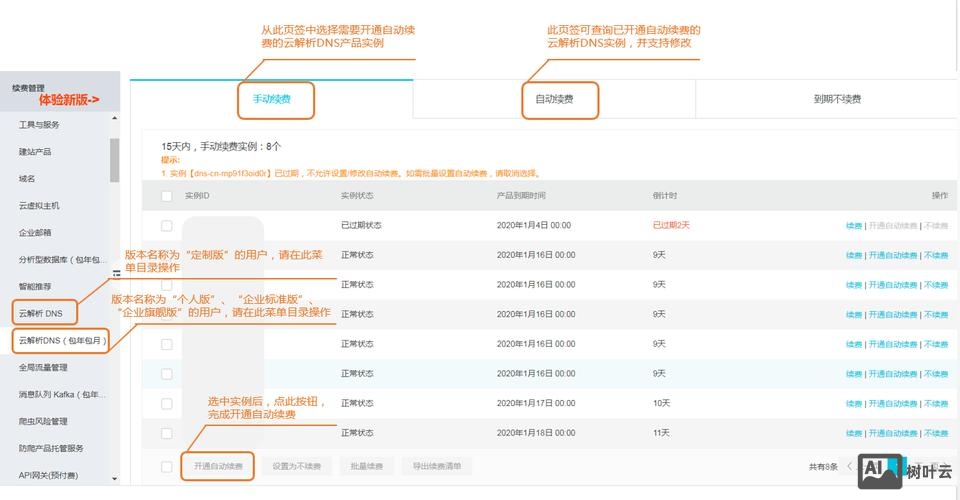Open 建站产品 in the sidebar
The image size is (960, 500).
coord(35,152)
